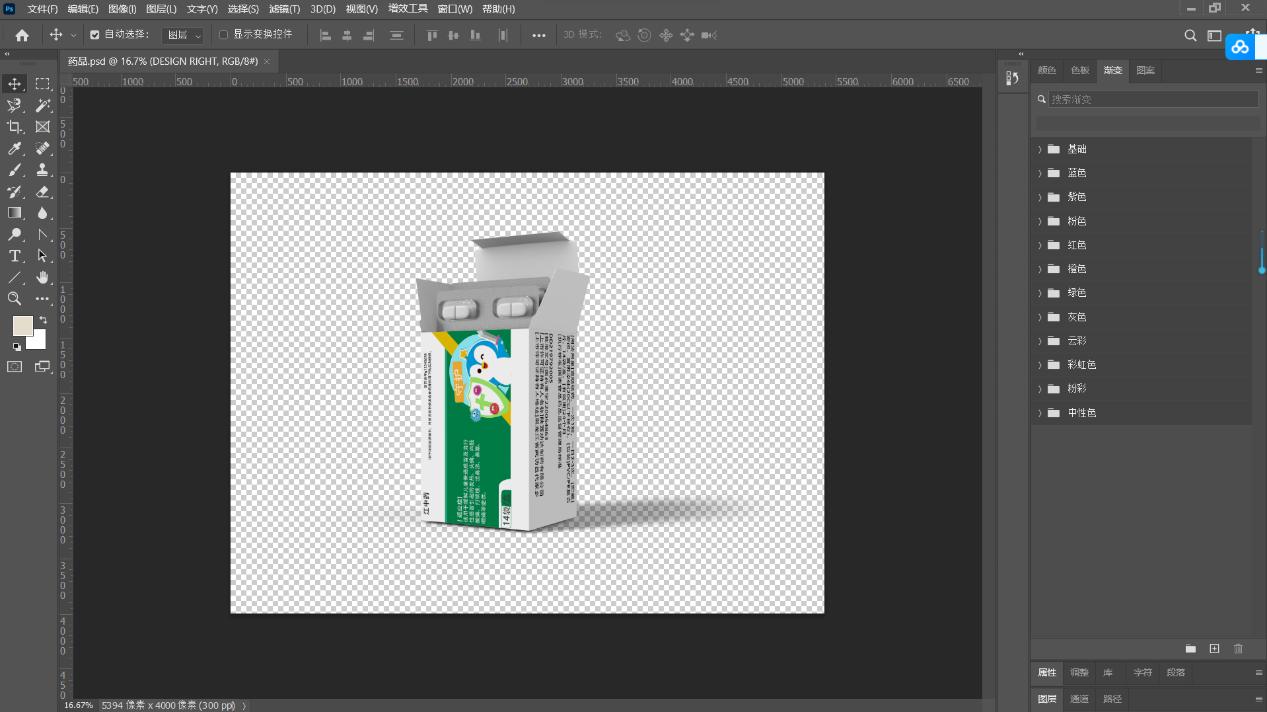Disable the 自动选择 checkbox
The width and height of the screenshot is (1267, 712).
tap(95, 35)
